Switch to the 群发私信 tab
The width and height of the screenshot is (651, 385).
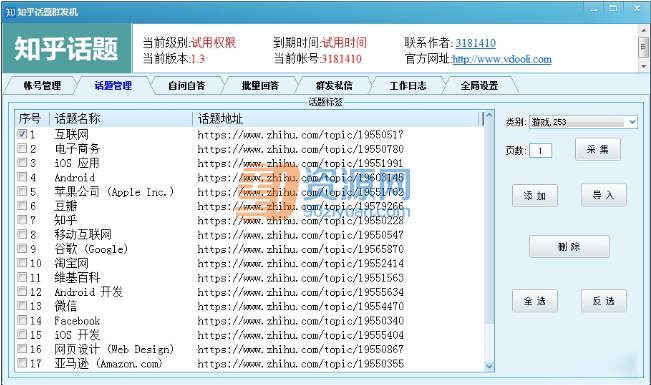click(334, 86)
